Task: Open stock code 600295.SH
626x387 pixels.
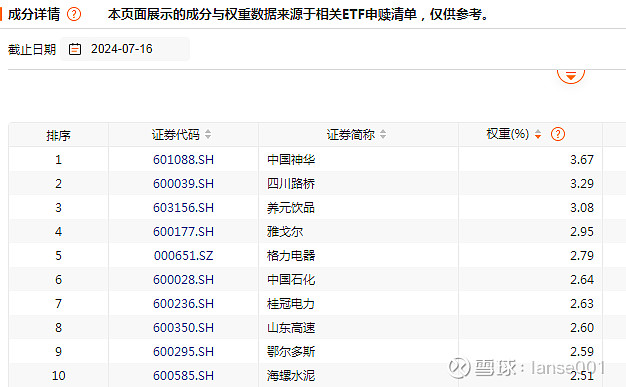Action: [x=183, y=351]
